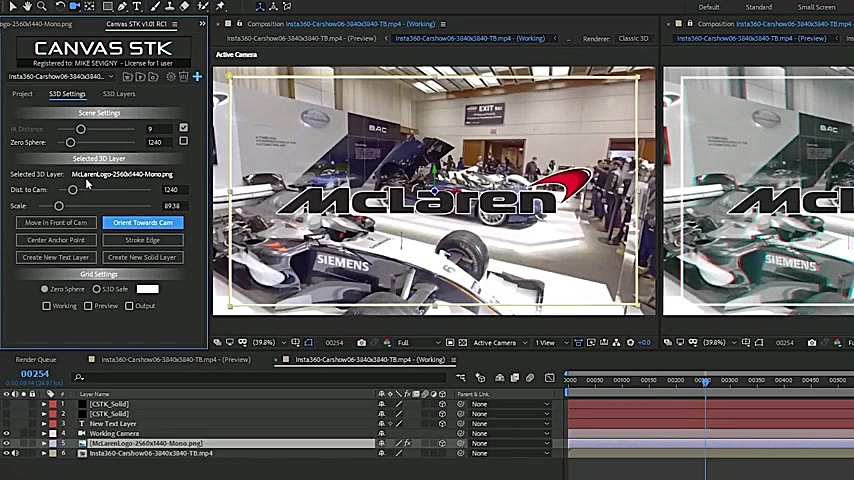Enable the Working grid checkbox
The width and height of the screenshot is (854, 480).
(46, 306)
